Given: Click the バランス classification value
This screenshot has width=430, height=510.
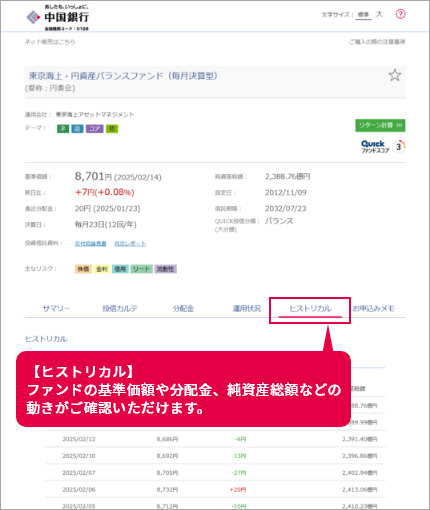Looking at the screenshot, I should [x=279, y=221].
